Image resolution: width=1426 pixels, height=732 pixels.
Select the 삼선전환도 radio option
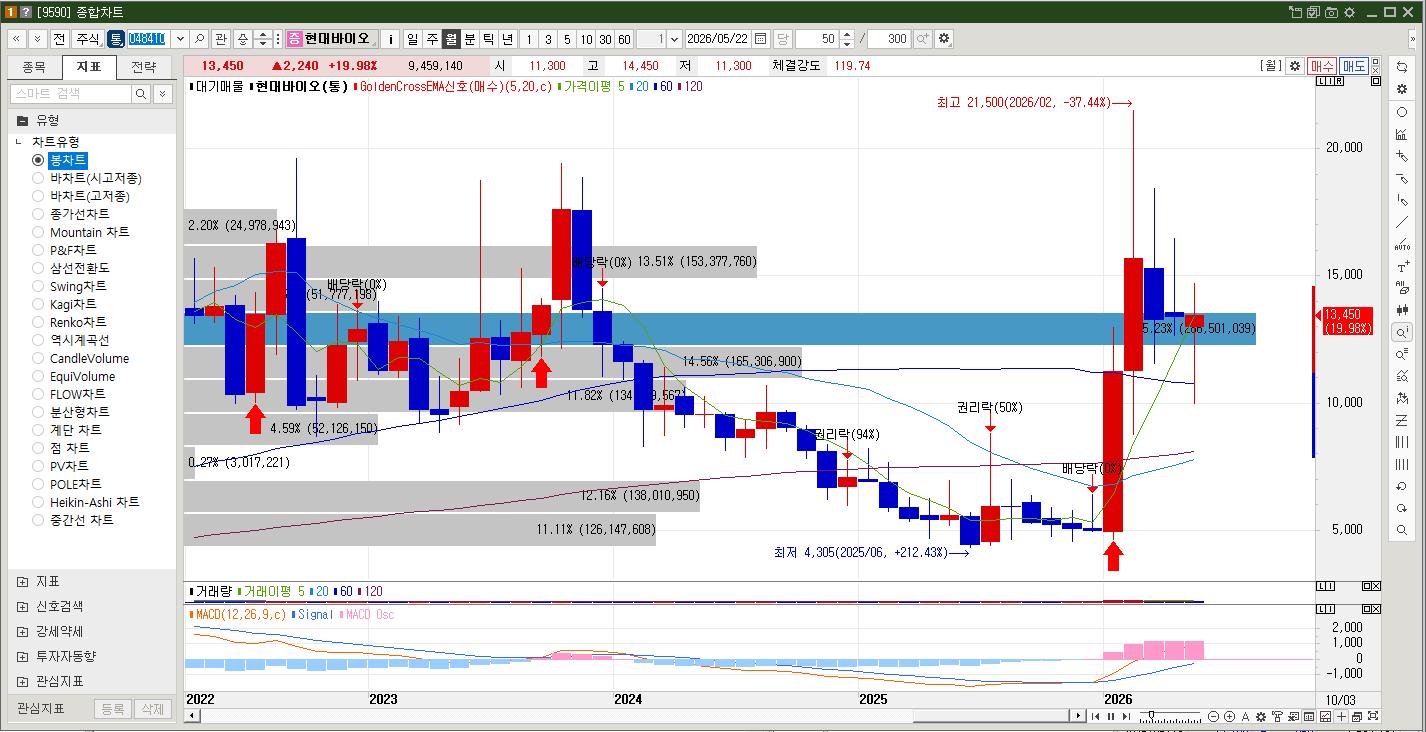[x=38, y=268]
